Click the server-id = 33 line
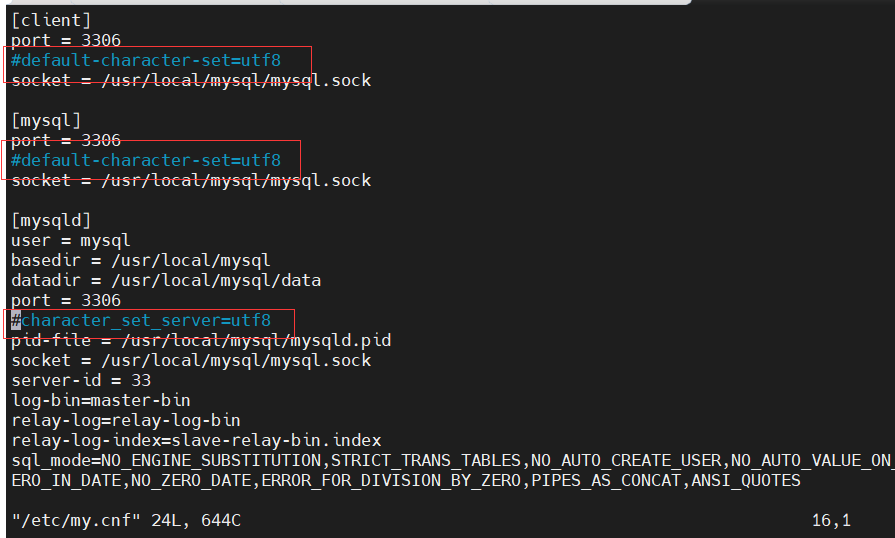895x538 pixels. [81, 381]
